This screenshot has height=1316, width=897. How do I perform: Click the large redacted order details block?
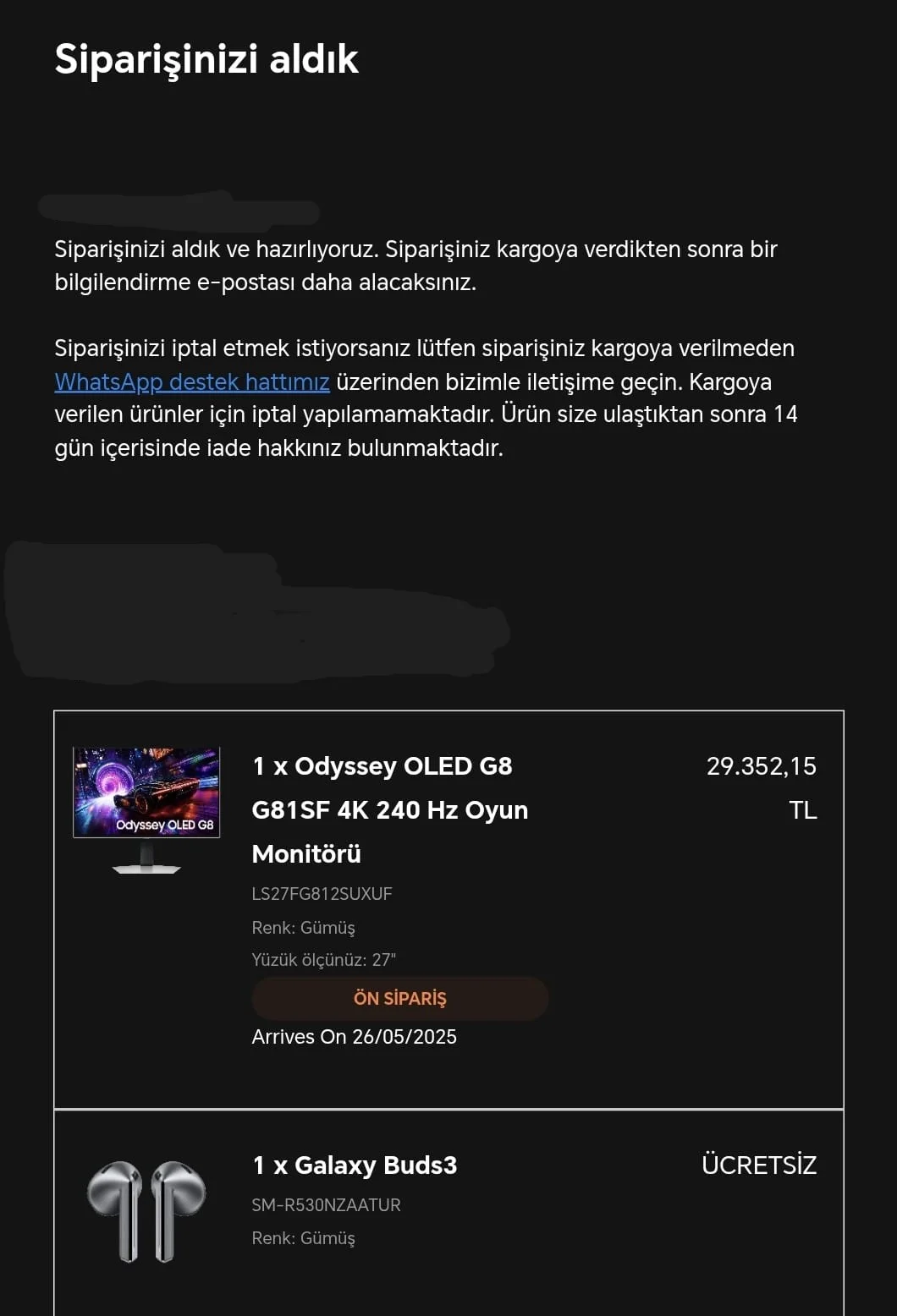(256, 611)
